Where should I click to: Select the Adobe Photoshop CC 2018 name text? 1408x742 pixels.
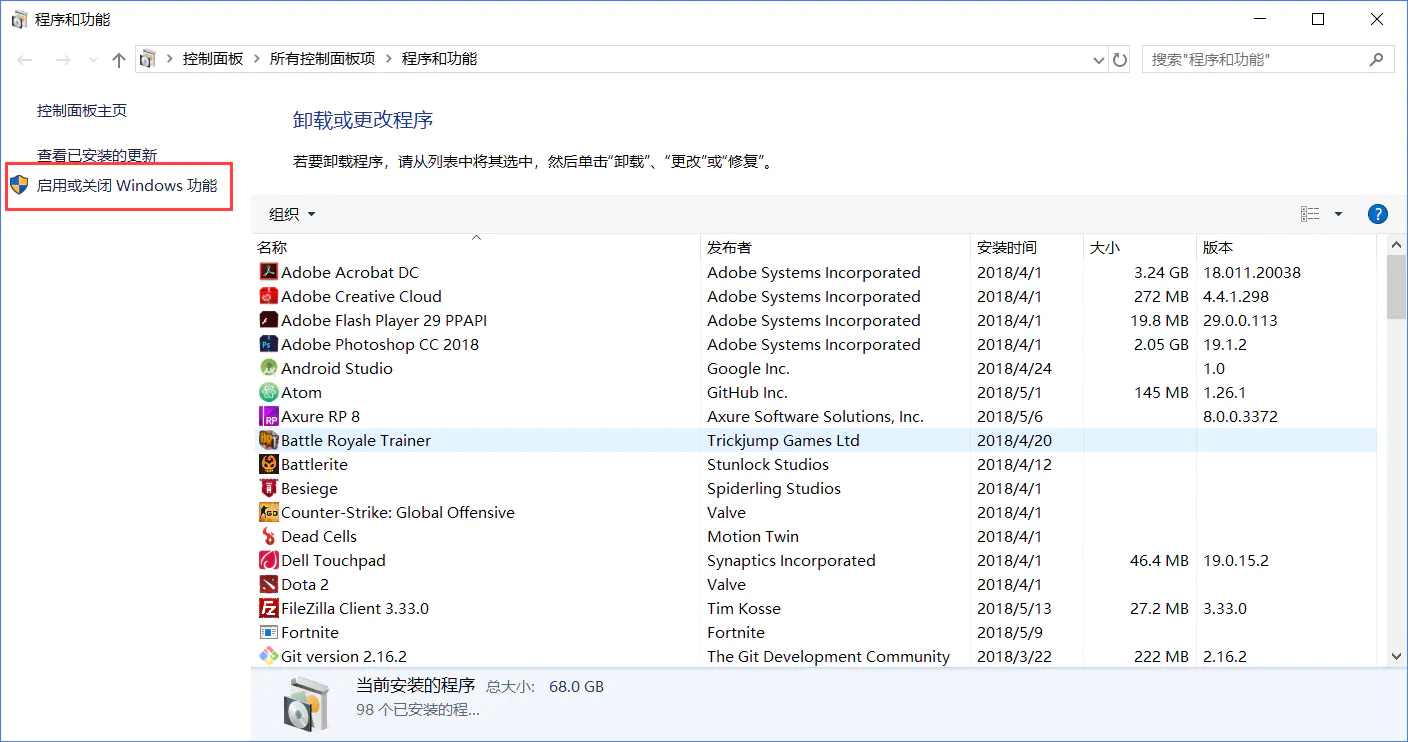tap(380, 344)
